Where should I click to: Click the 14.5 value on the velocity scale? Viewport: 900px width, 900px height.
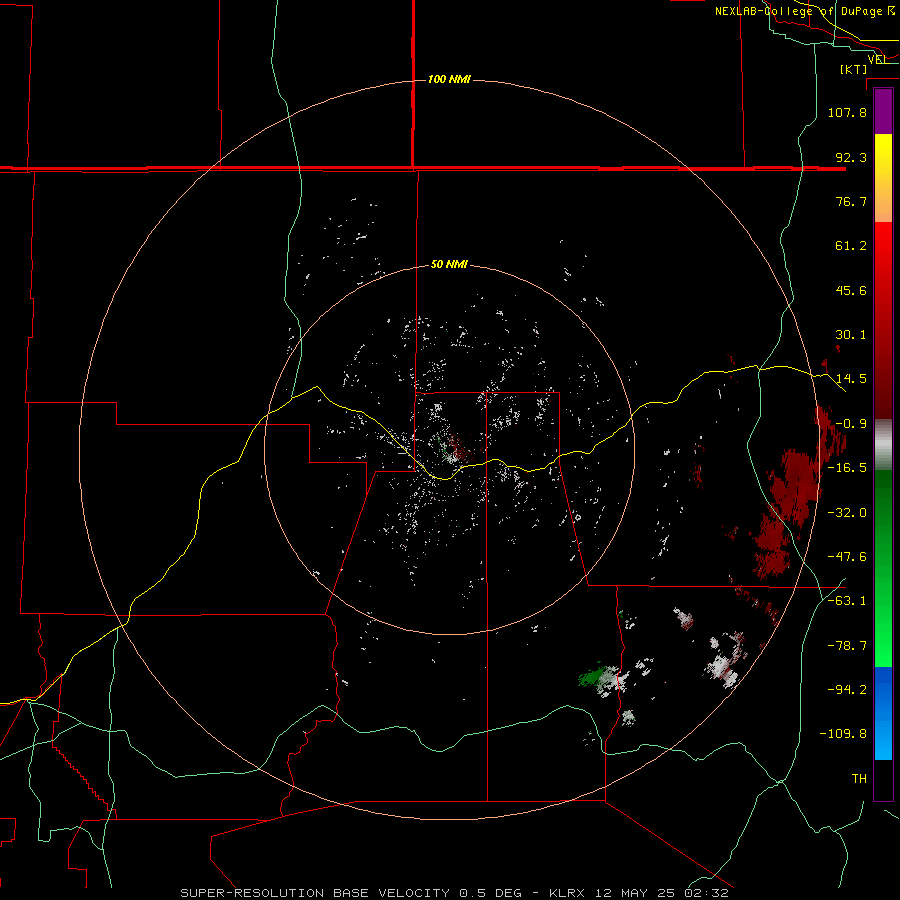click(x=851, y=379)
